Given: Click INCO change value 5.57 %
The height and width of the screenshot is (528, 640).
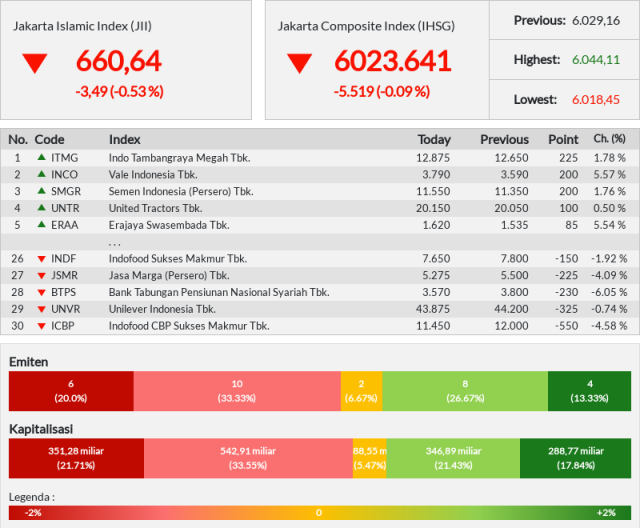Looking at the screenshot, I should click(609, 175).
